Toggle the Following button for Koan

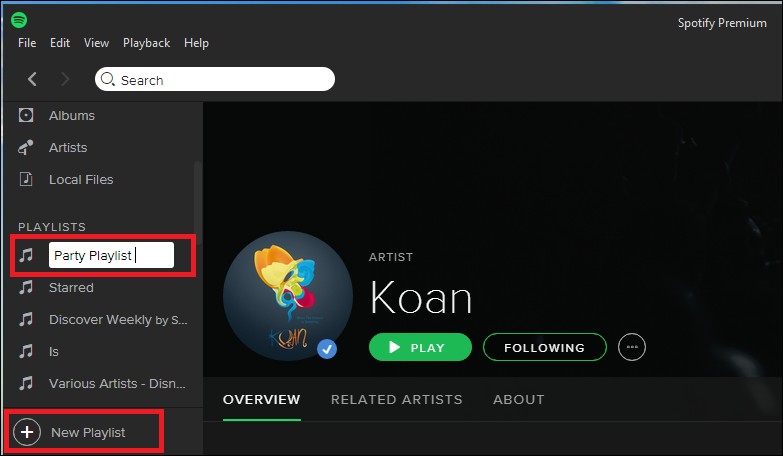[x=545, y=347]
